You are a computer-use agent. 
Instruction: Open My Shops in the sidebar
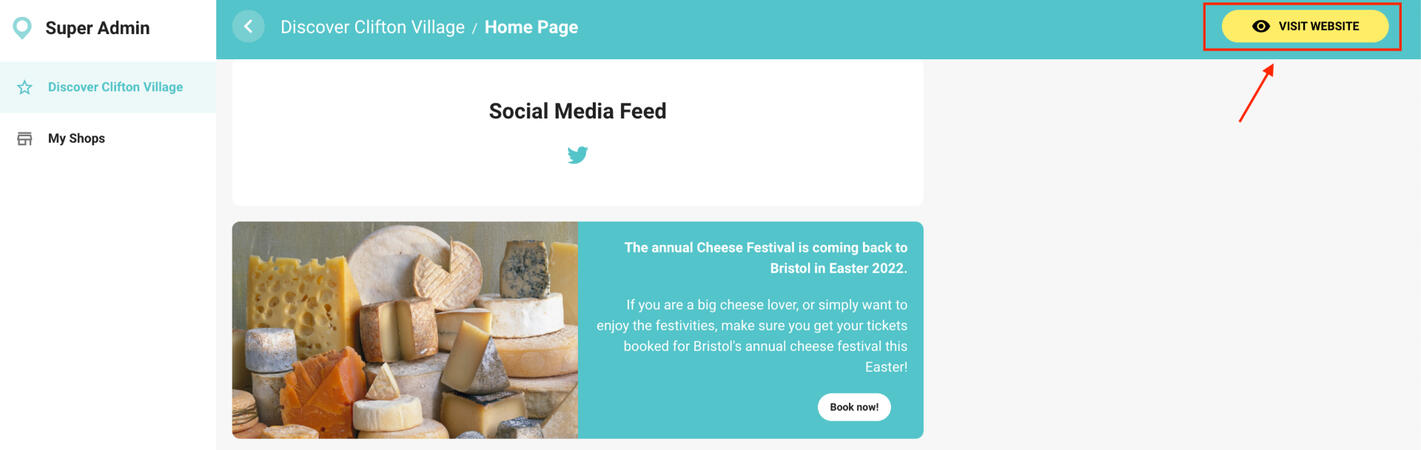tap(76, 138)
